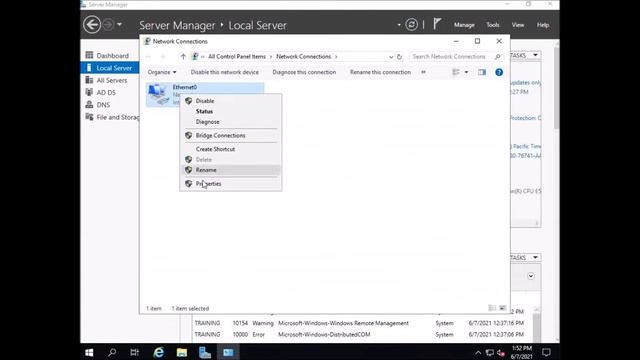The width and height of the screenshot is (640, 360).
Task: Open the Windows Start menu
Action: [89, 352]
